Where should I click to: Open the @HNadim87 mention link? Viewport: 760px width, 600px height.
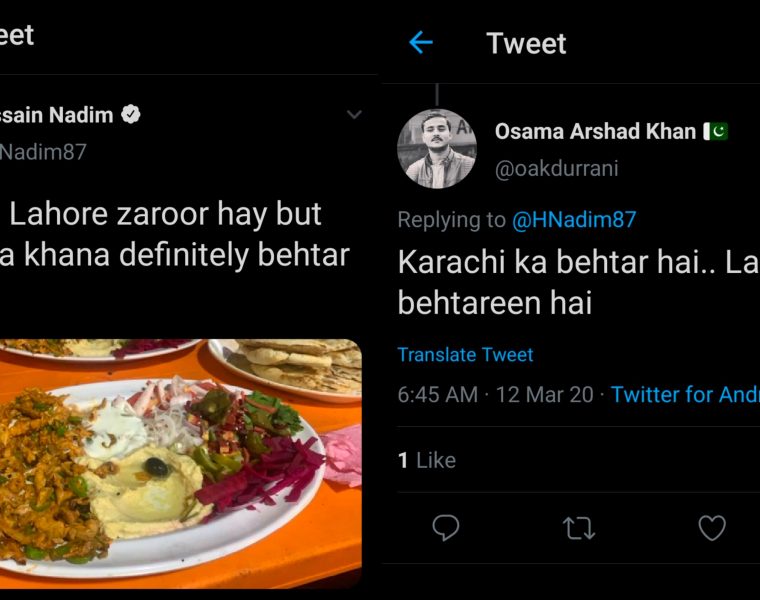(574, 220)
